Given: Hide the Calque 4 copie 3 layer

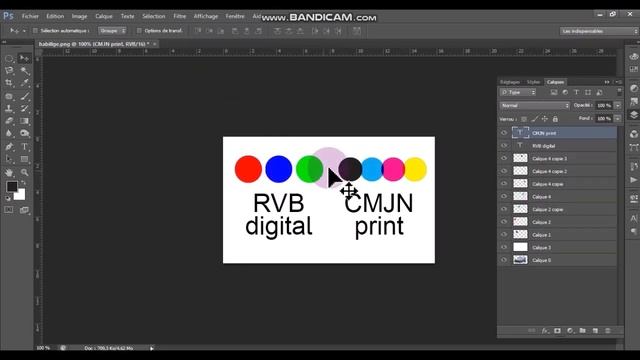Looking at the screenshot, I should [504, 158].
